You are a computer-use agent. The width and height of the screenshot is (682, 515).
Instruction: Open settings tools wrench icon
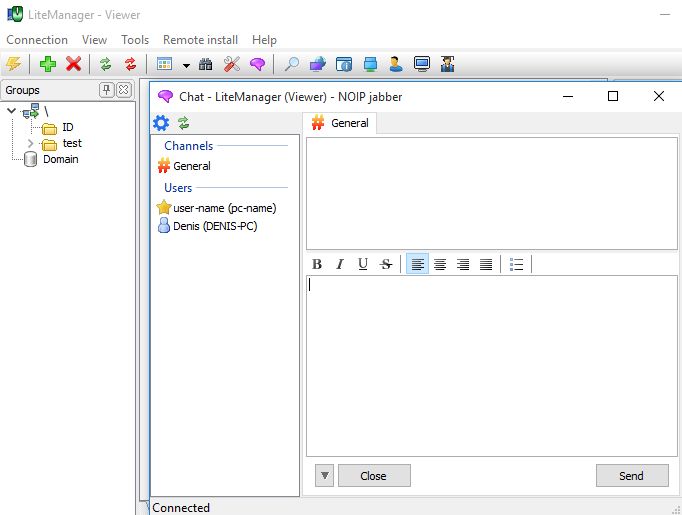(x=231, y=64)
